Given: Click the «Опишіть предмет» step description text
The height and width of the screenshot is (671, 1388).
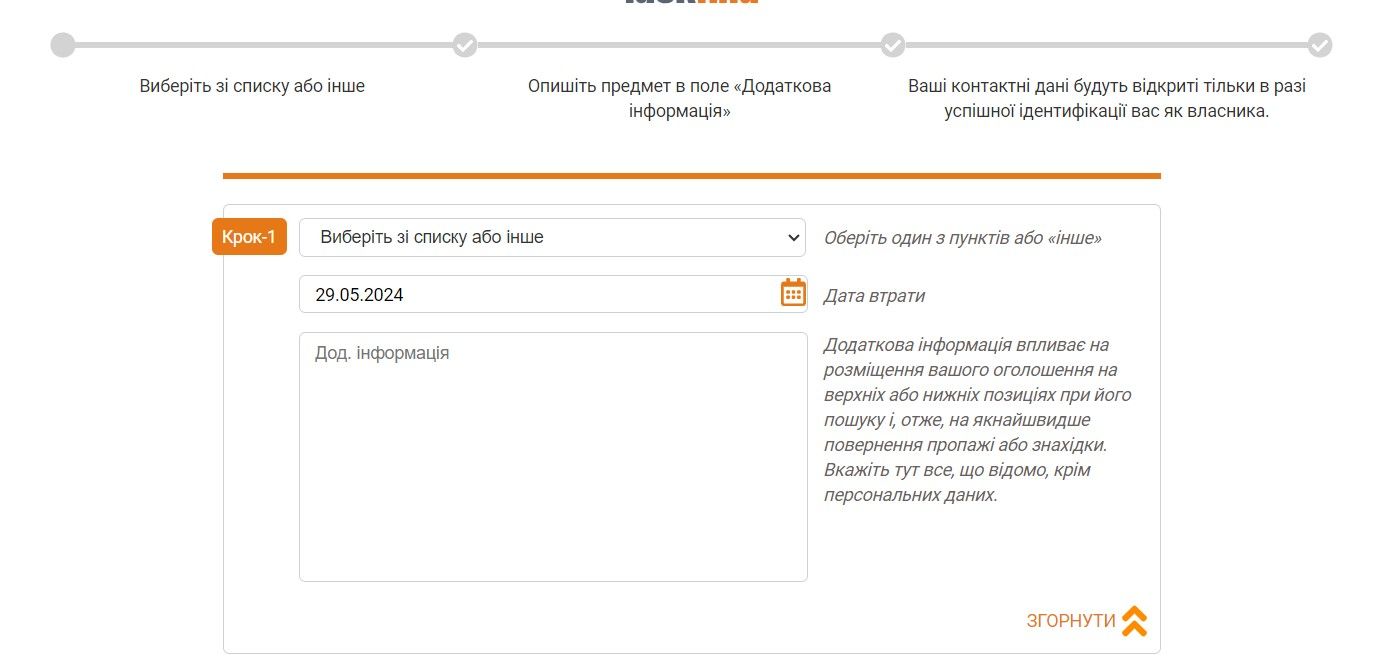Looking at the screenshot, I should 679,97.
